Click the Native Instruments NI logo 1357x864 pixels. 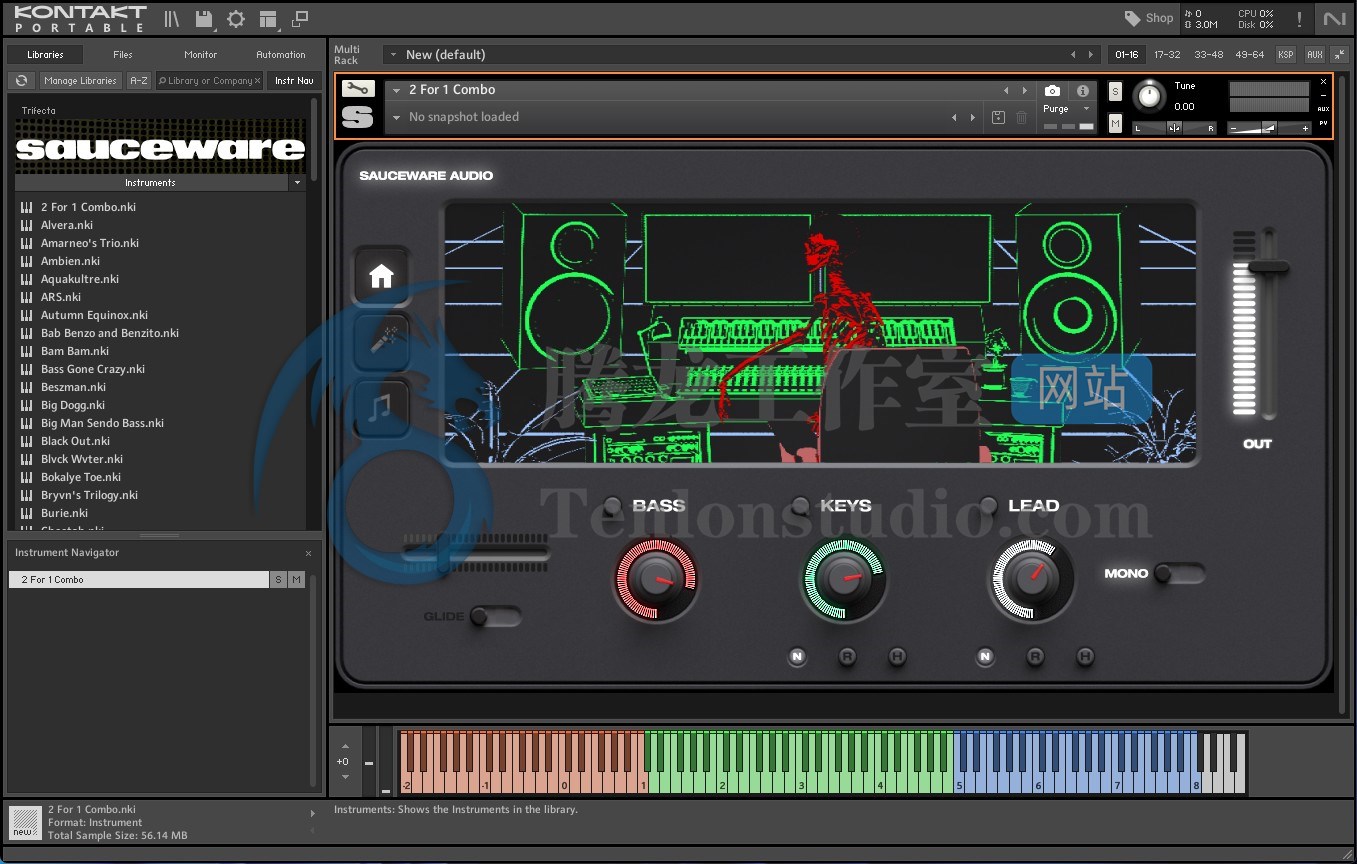pyautogui.click(x=1334, y=19)
